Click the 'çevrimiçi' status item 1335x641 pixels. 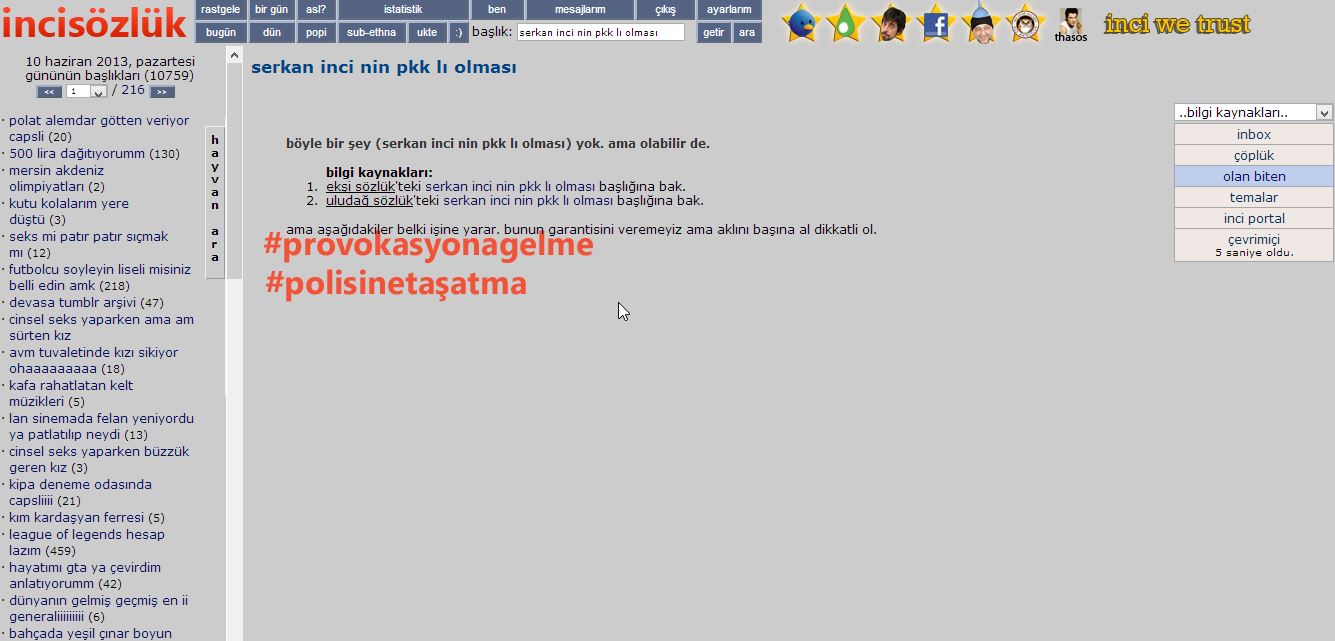coord(1253,245)
